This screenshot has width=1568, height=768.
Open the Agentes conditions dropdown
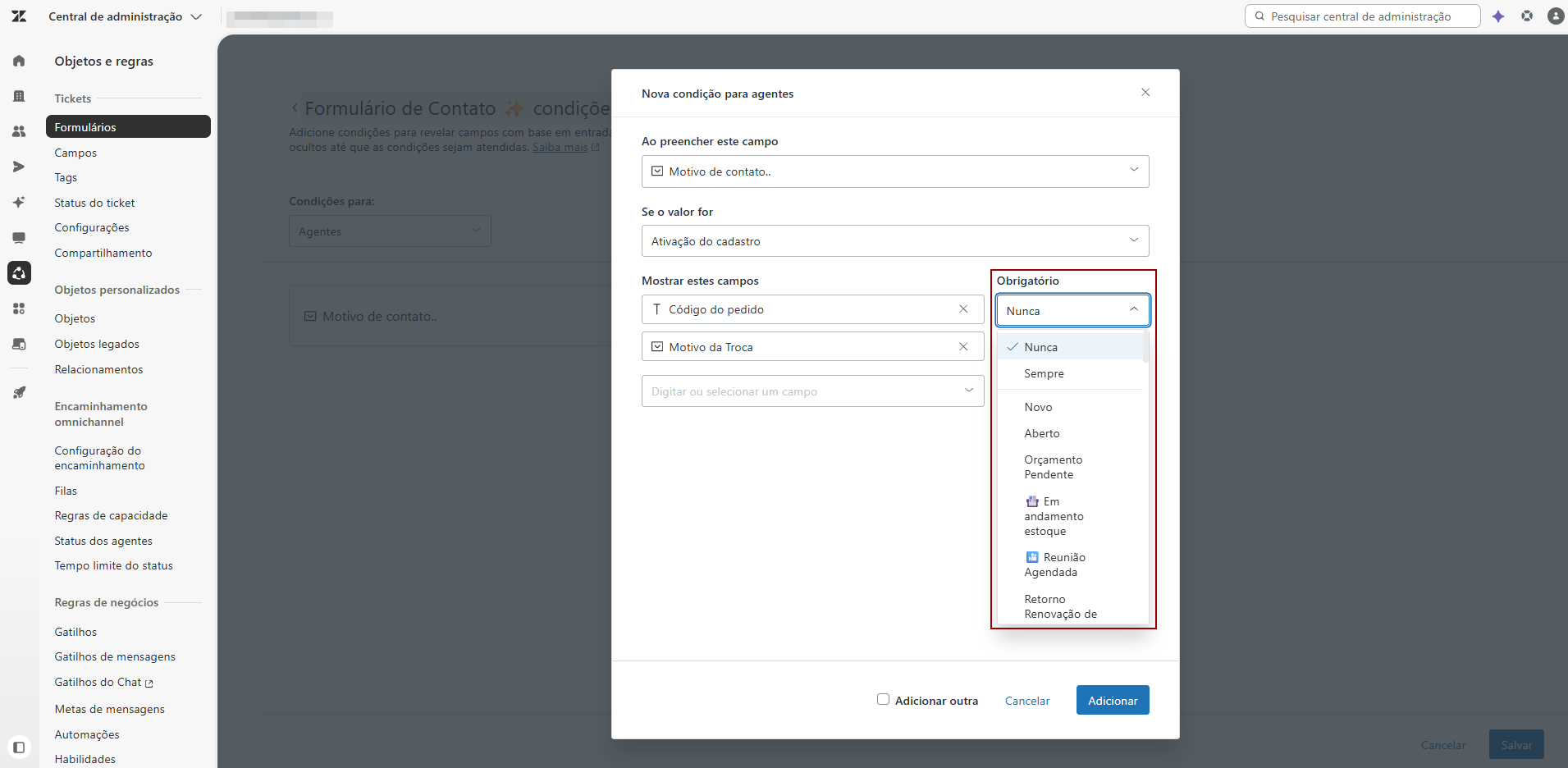click(390, 231)
